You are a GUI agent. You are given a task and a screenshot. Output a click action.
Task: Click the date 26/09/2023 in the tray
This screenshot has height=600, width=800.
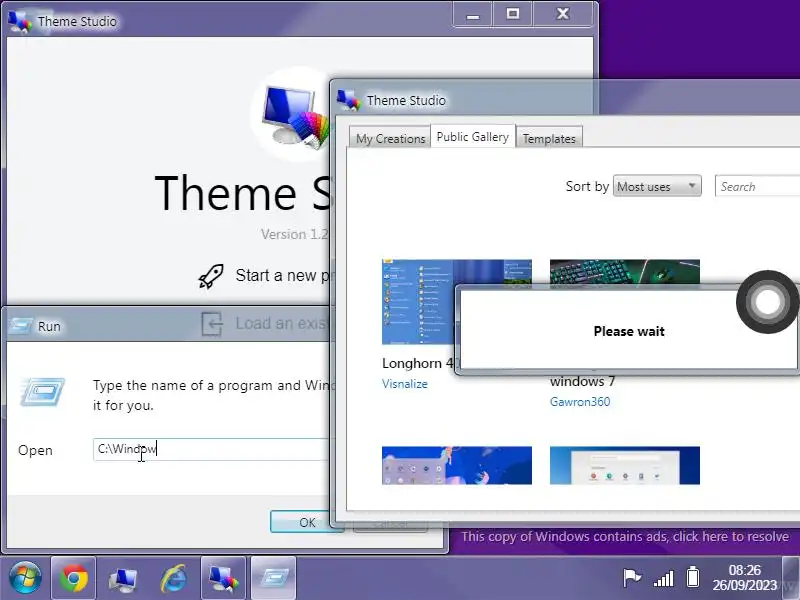pos(744,585)
